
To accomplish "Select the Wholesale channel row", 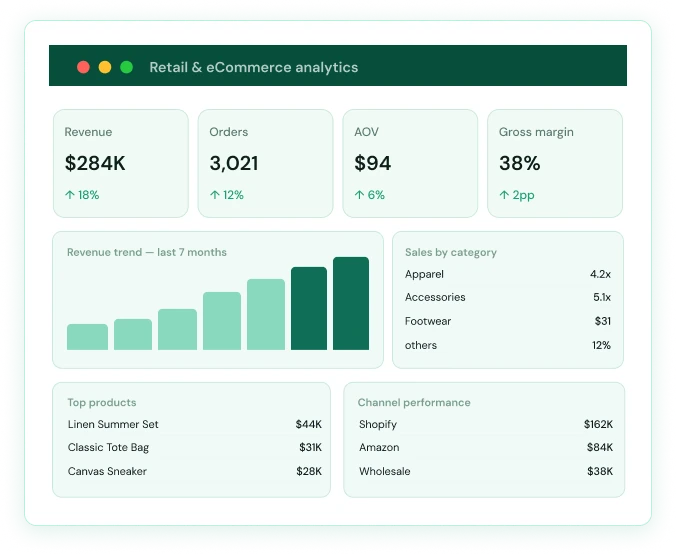I will (x=485, y=471).
